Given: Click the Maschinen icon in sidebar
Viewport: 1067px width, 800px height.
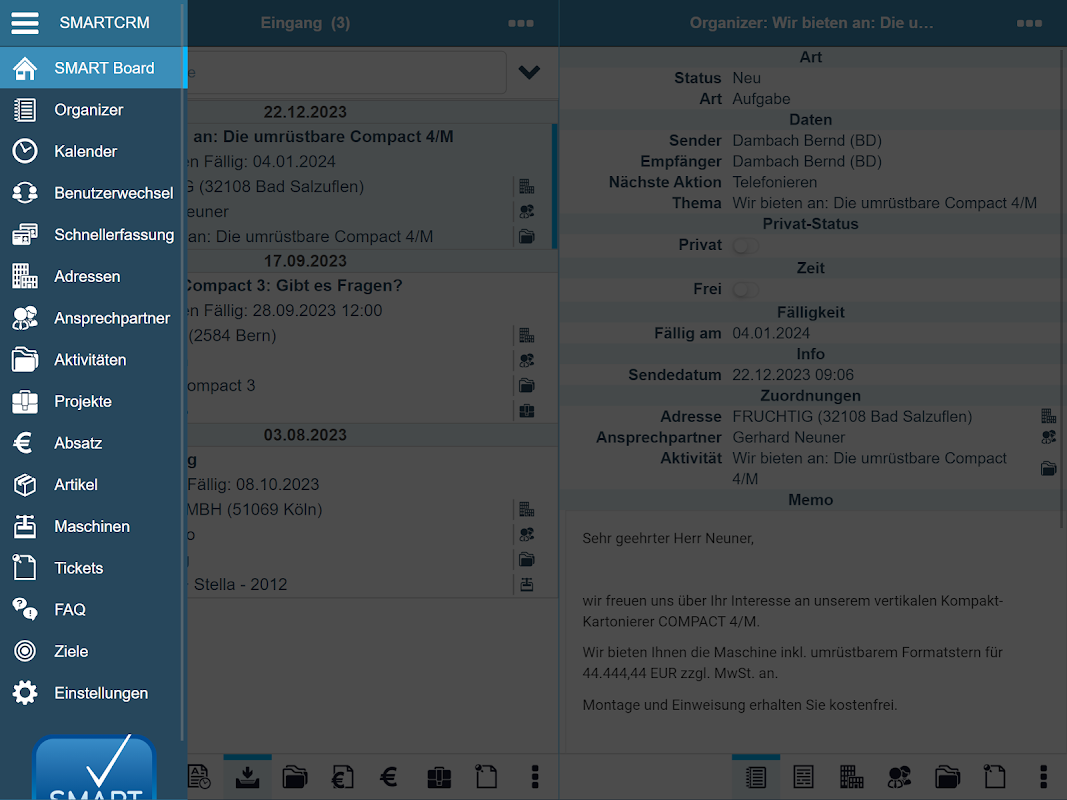Looking at the screenshot, I should (25, 526).
